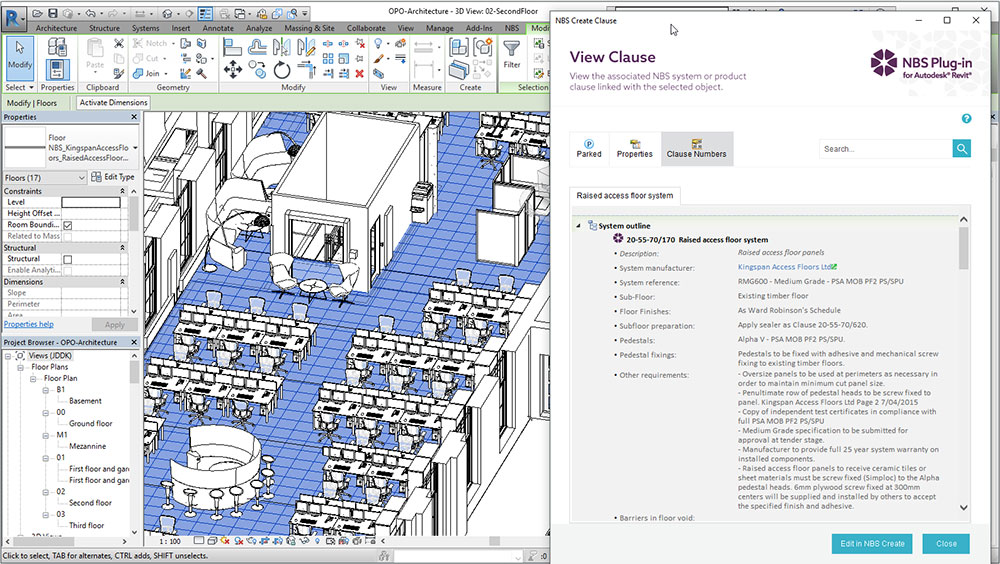This screenshot has height=564, width=1000.
Task: Click the Edit in NBS Create button
Action: coord(872,544)
